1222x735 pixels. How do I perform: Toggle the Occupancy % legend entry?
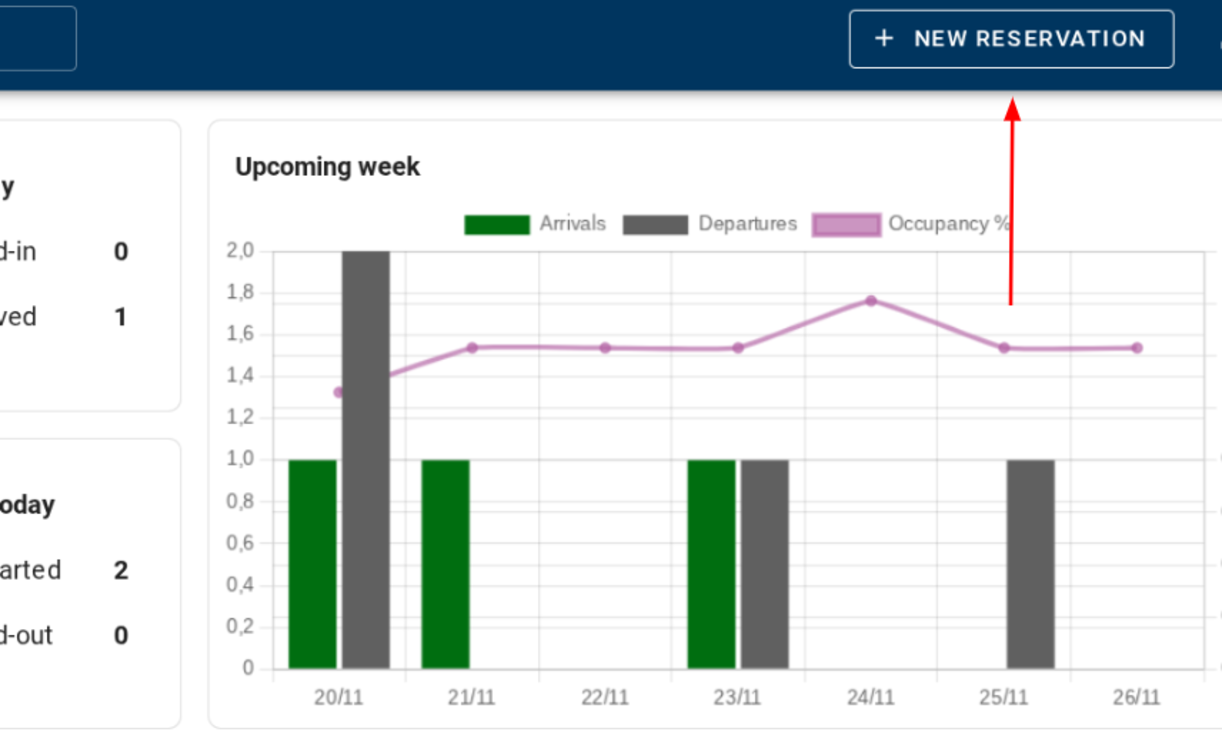tap(948, 224)
